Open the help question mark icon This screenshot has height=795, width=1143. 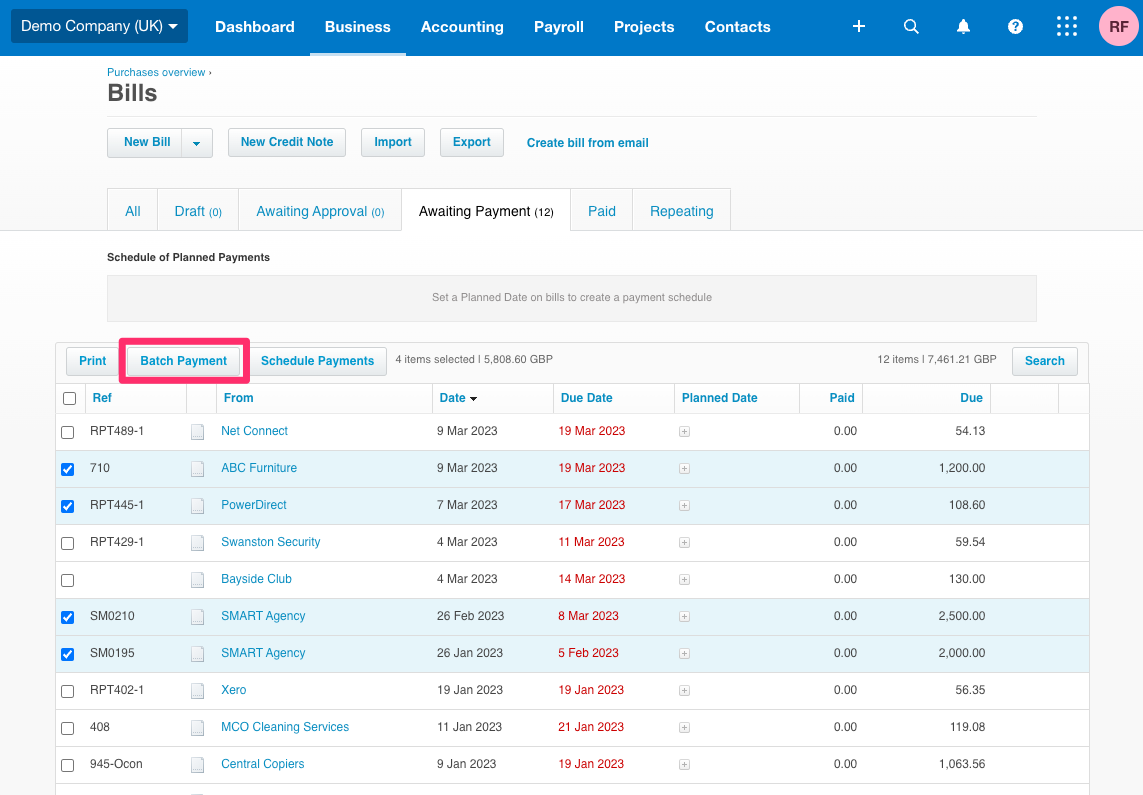(x=1015, y=26)
